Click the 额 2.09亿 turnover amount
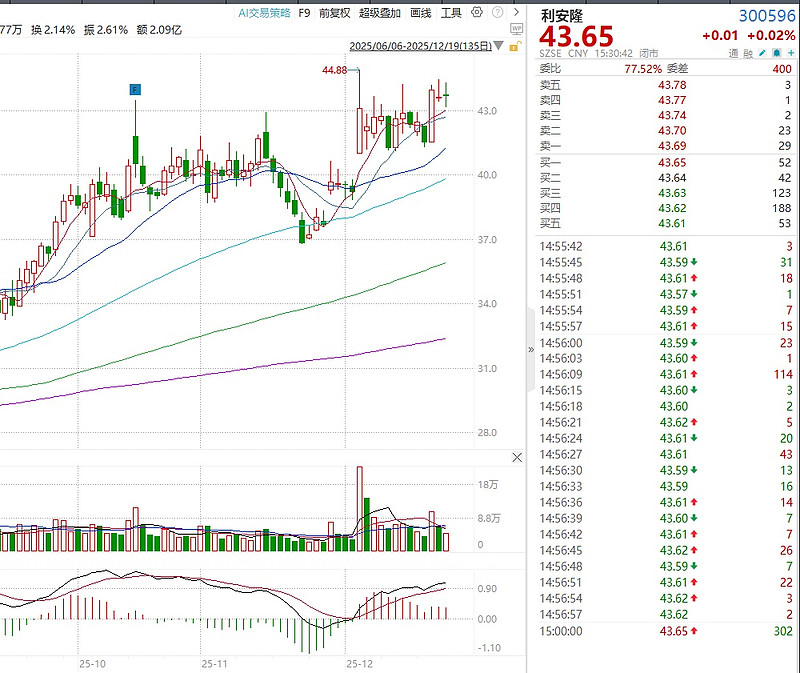This screenshot has width=800, height=673. click(x=159, y=30)
